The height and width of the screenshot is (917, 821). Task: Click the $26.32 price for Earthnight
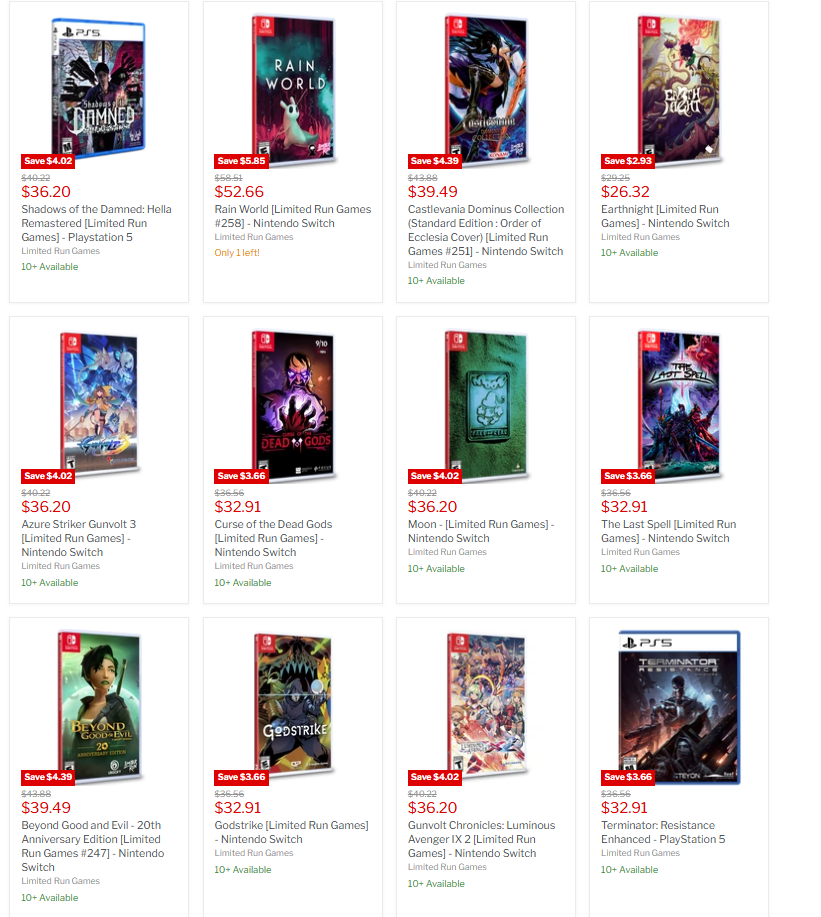click(x=625, y=192)
